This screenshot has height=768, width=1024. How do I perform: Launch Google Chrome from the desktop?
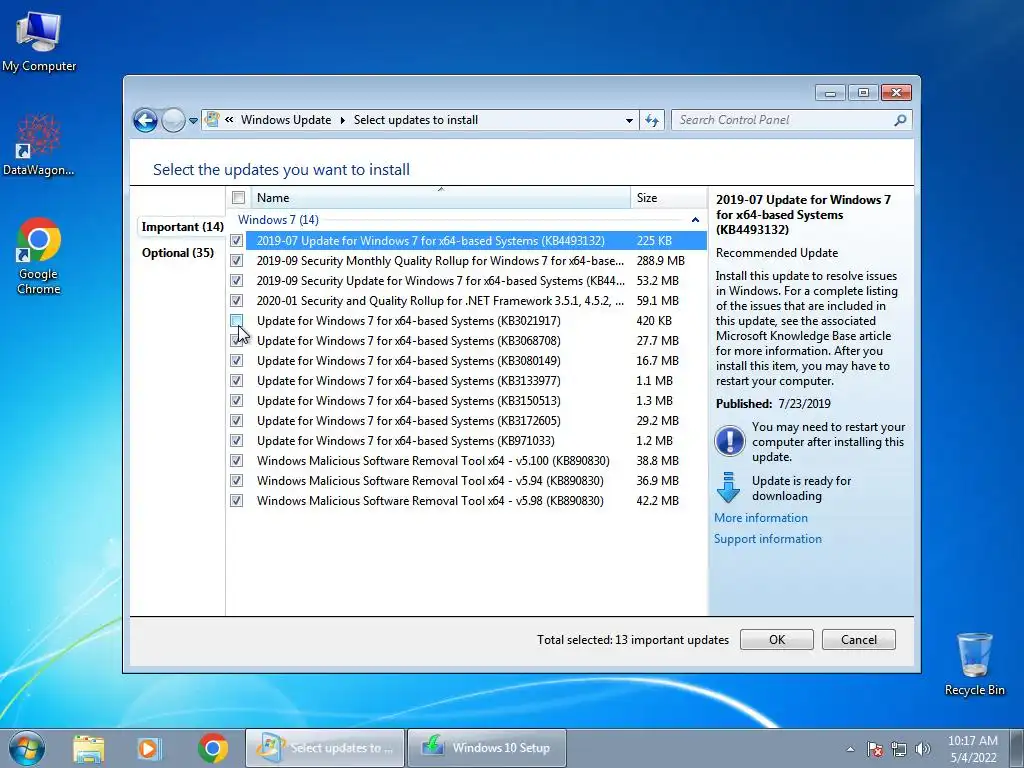tap(39, 256)
